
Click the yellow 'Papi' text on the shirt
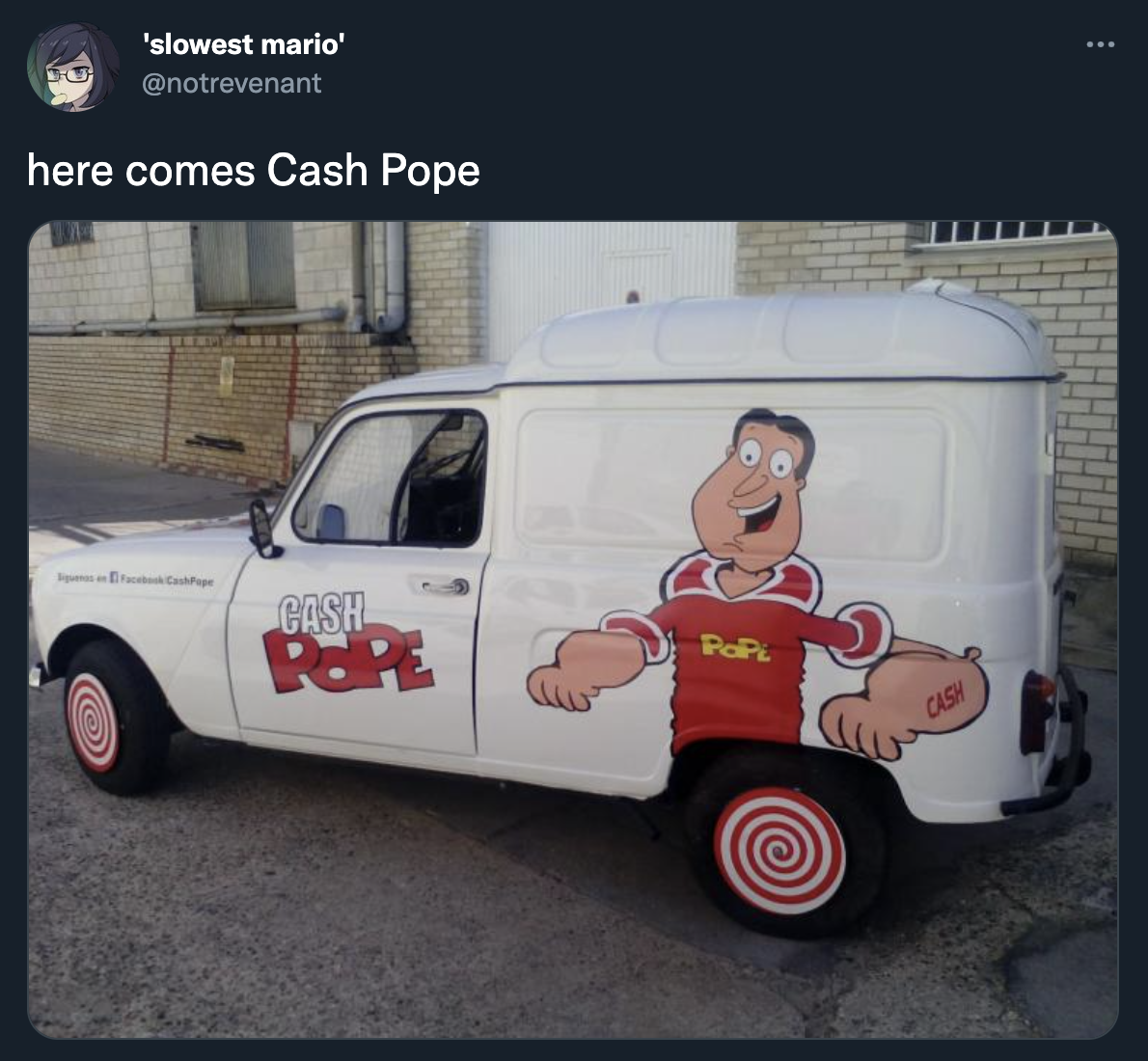[735, 646]
